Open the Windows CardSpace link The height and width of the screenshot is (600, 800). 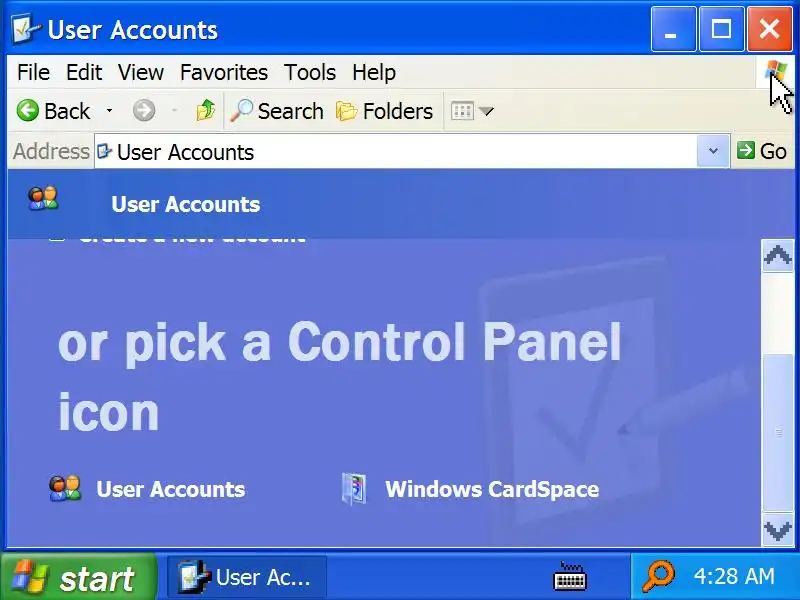[492, 489]
